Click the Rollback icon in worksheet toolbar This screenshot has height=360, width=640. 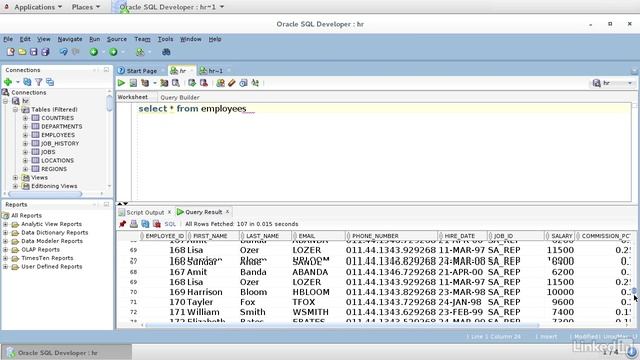tap(203, 83)
